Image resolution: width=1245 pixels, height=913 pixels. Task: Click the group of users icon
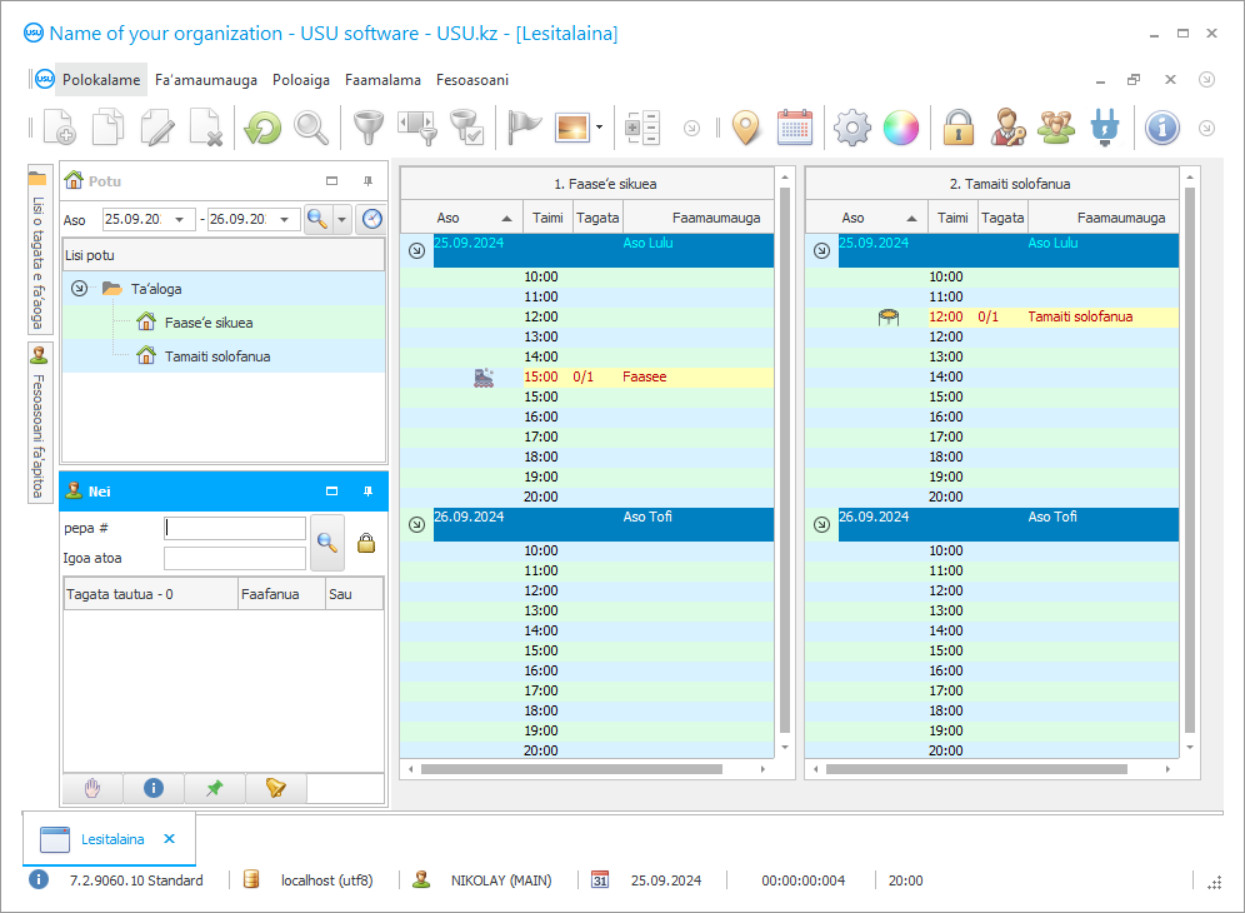pos(1056,128)
